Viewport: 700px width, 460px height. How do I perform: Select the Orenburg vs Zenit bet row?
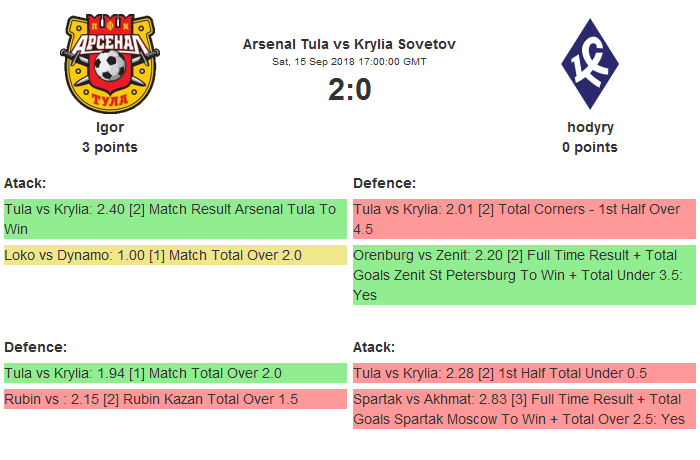524,275
